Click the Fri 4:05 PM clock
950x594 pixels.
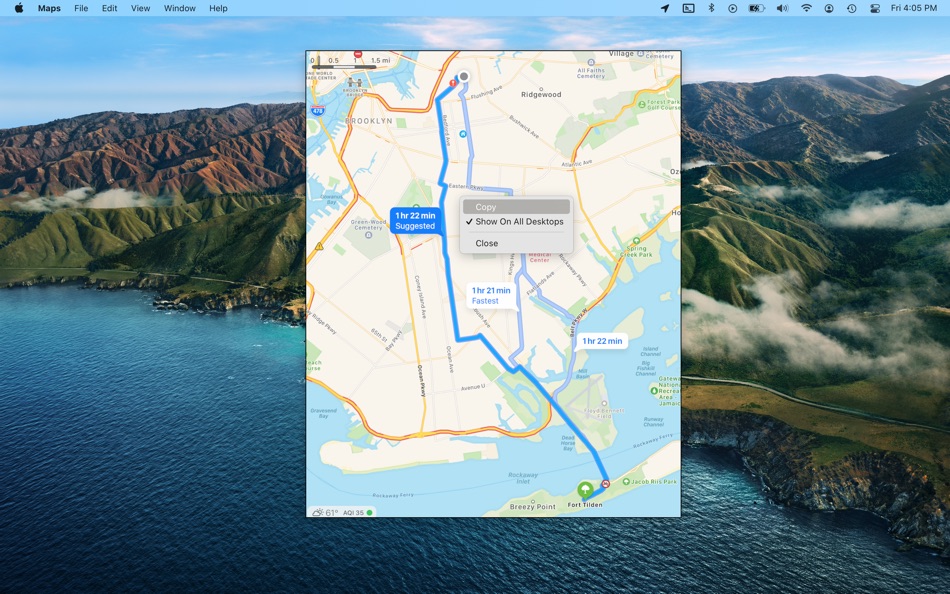914,8
